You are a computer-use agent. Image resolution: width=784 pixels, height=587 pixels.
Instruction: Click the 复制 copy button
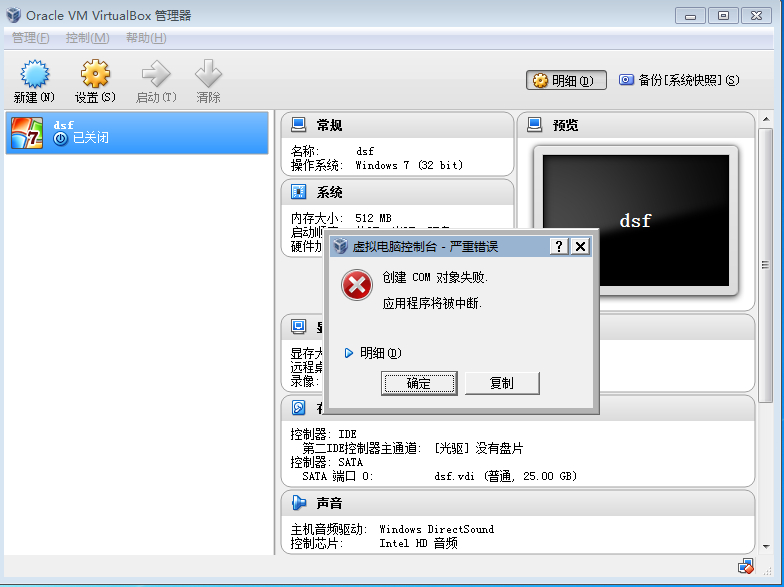[x=502, y=384]
